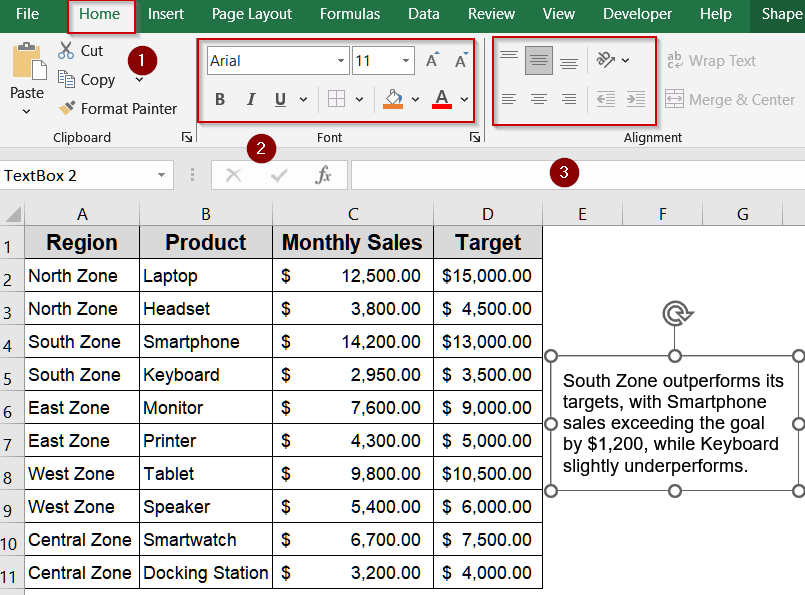Click the Align Left icon
805x595 pixels.
[508, 98]
